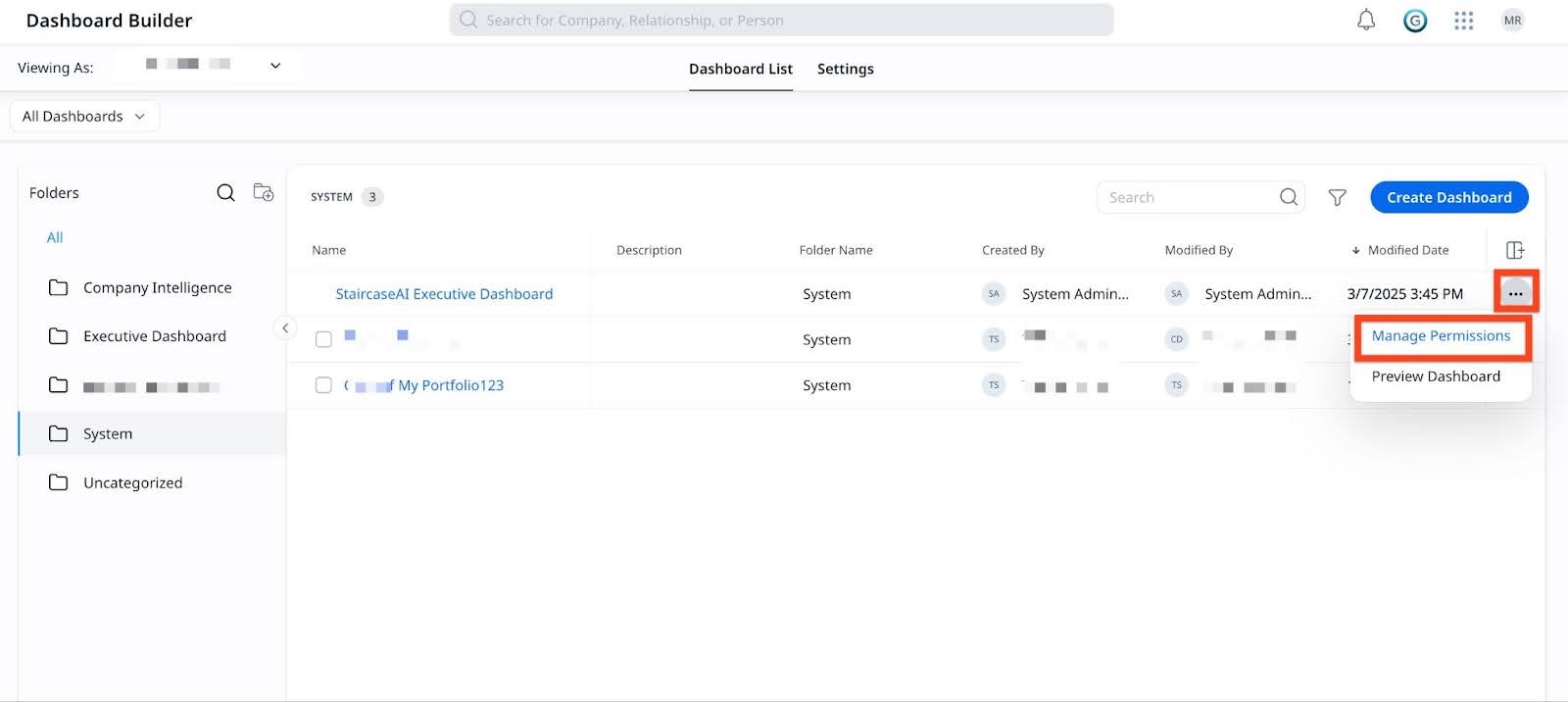Select the All folders link
The width and height of the screenshot is (1568, 702).
55,237
